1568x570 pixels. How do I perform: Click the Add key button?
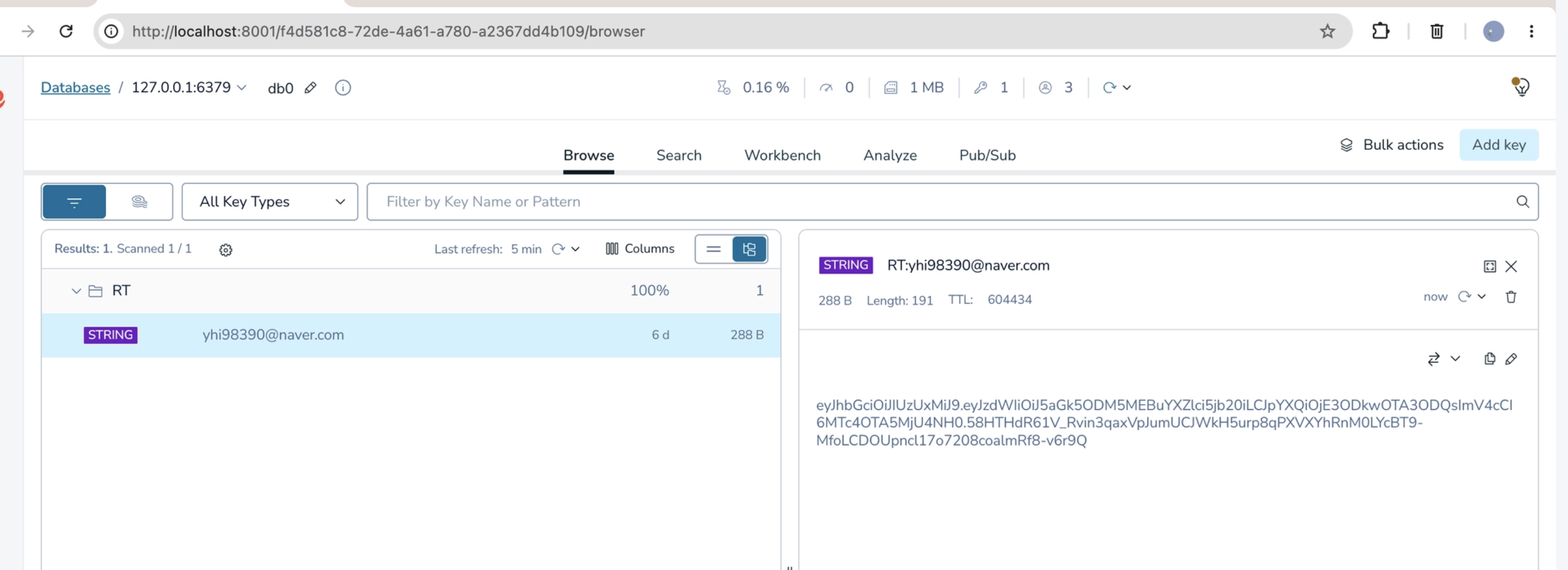pos(1498,145)
